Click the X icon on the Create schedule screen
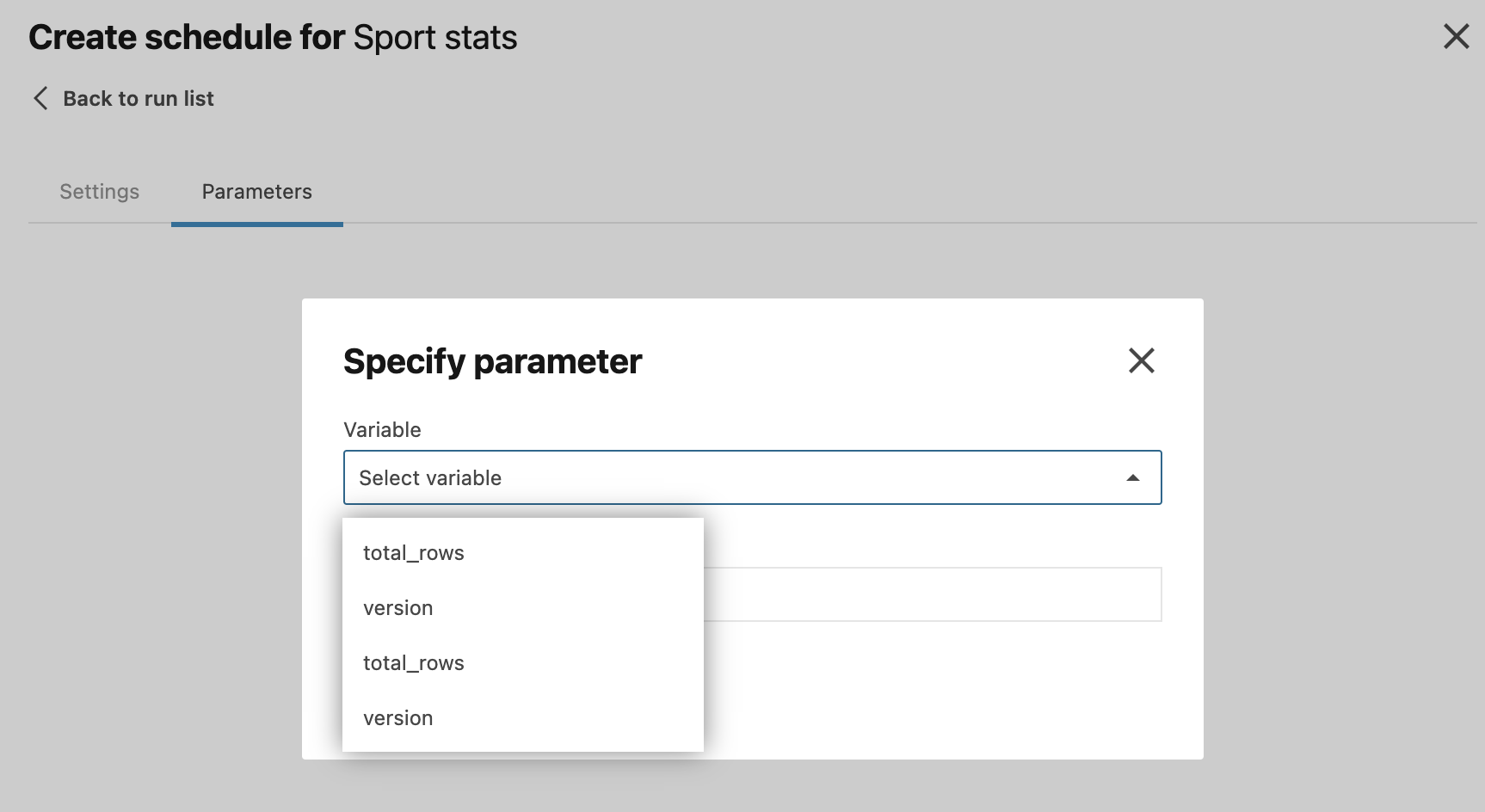 (1456, 36)
